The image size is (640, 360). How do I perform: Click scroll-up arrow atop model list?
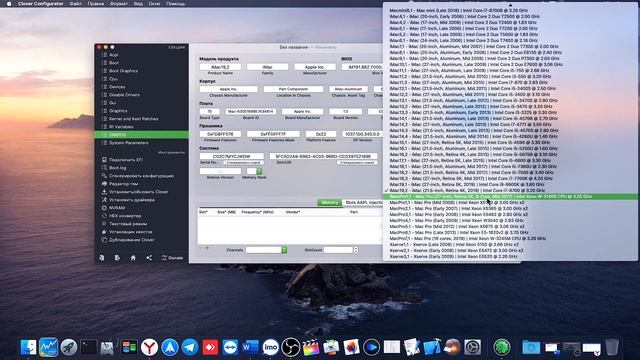[510, 5]
